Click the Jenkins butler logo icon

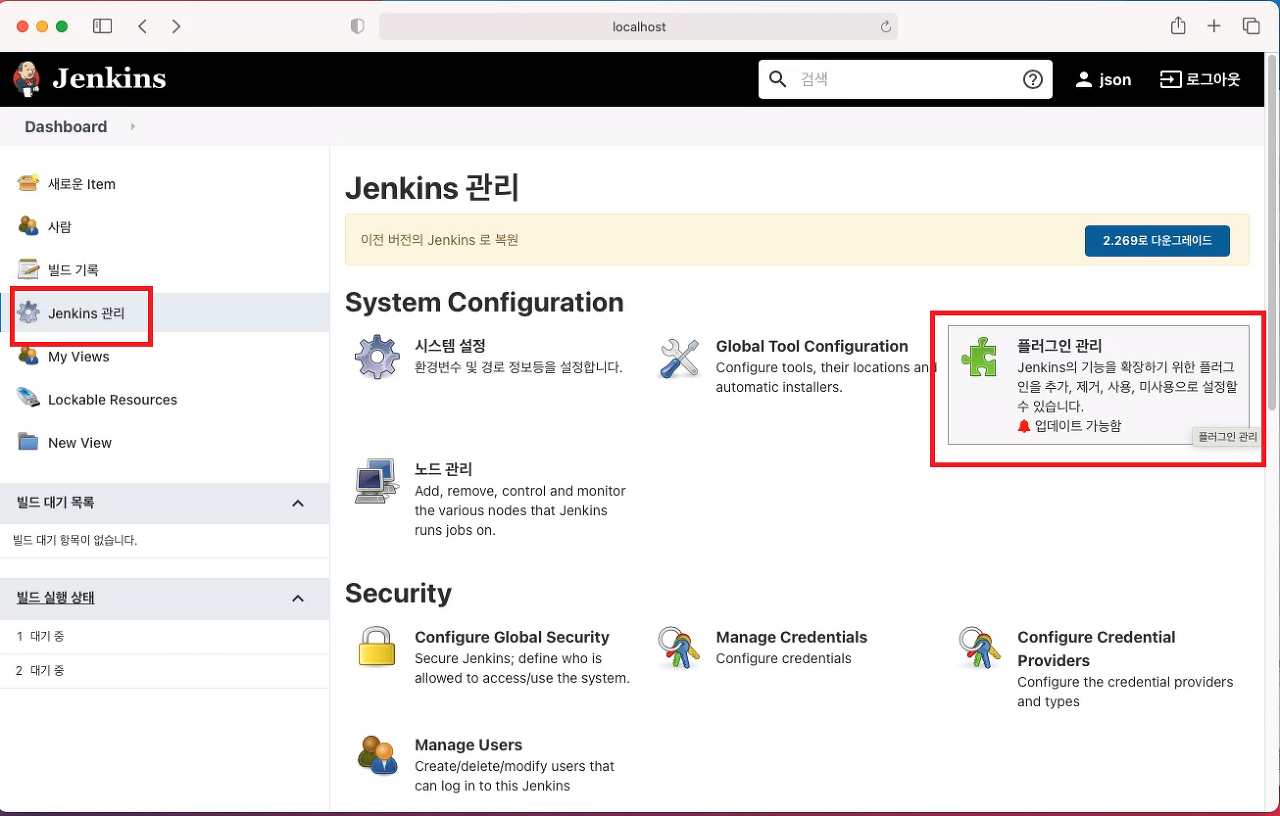pyautogui.click(x=27, y=79)
